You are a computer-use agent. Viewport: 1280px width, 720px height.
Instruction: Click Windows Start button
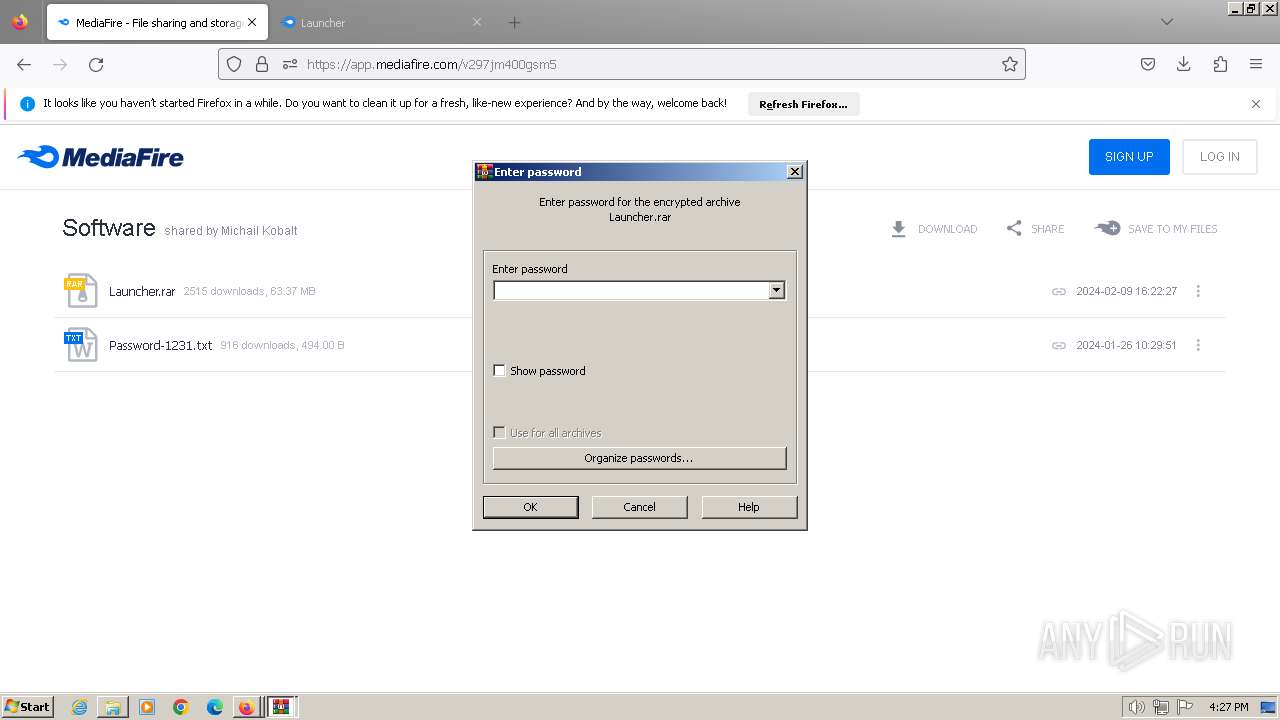click(x=28, y=707)
